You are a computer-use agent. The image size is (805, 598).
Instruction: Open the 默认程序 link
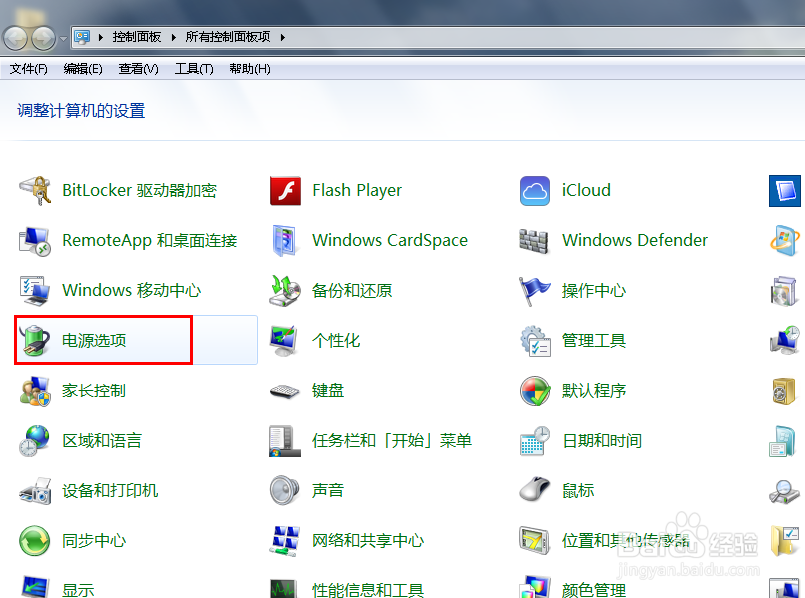click(594, 391)
